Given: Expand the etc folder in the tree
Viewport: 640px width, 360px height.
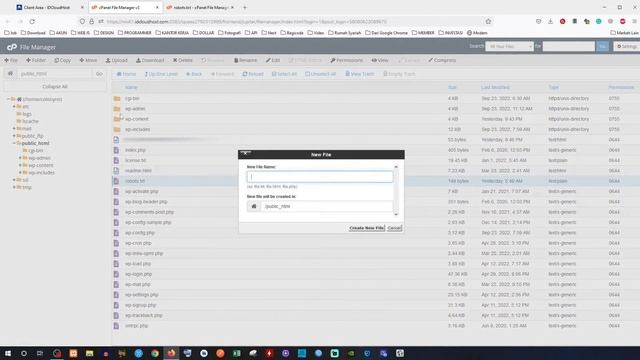Looking at the screenshot, I should 14,107.
